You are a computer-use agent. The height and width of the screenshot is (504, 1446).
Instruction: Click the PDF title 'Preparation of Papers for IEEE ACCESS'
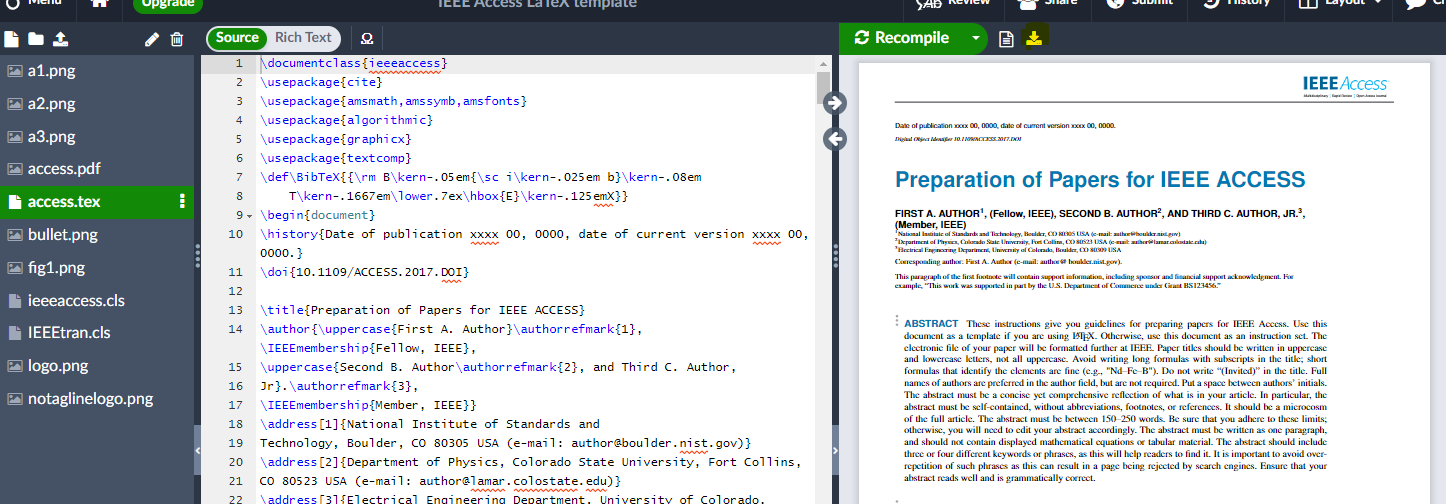(x=1100, y=180)
